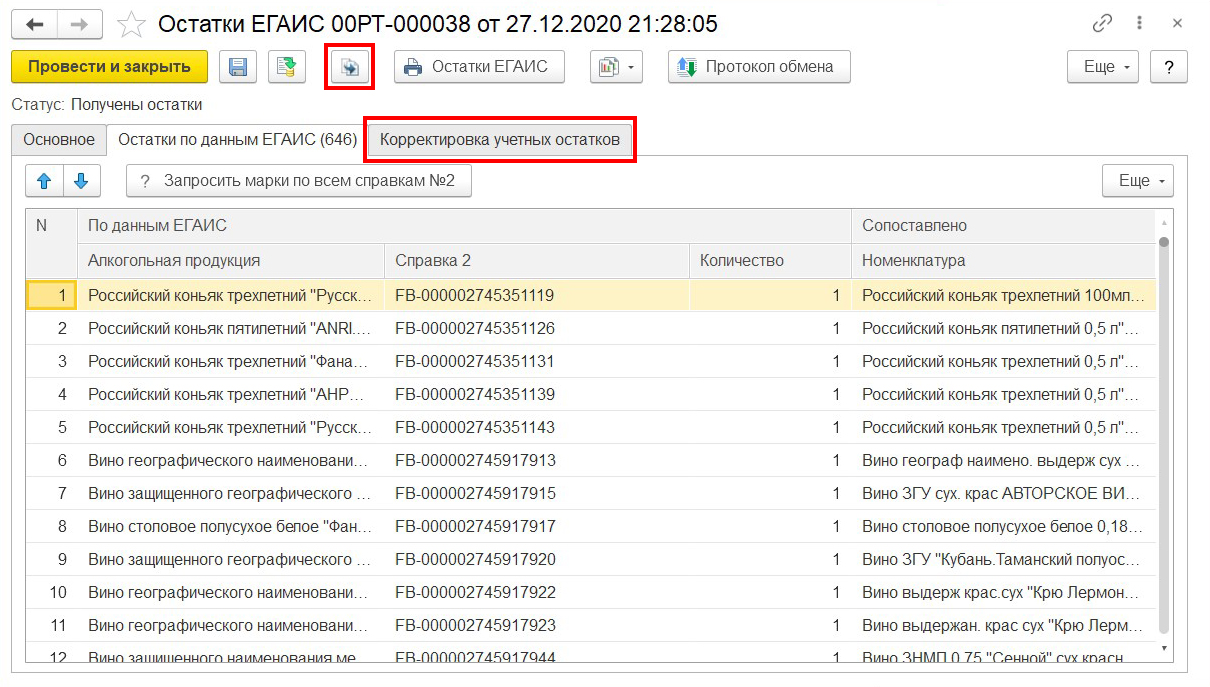Add document to favorites star
Viewport: 1210px width, 687px height.
[131, 23]
